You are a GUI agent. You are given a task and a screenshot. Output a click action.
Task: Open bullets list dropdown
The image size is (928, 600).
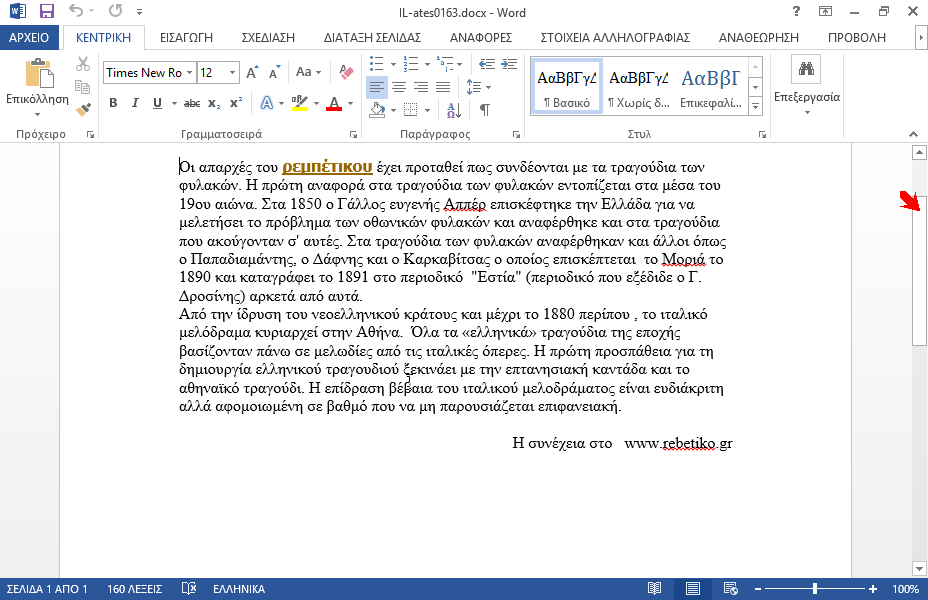pos(393,64)
